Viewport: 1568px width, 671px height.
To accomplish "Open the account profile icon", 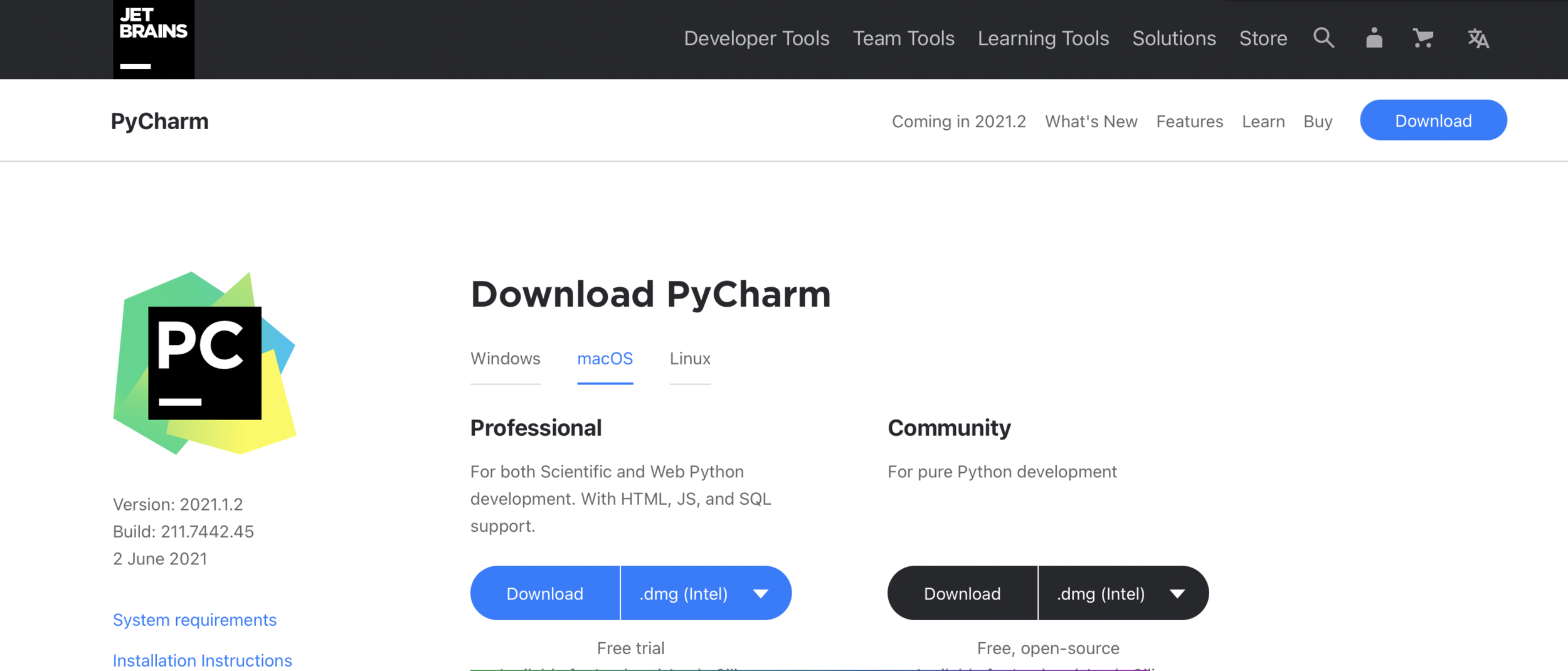I will click(1374, 38).
